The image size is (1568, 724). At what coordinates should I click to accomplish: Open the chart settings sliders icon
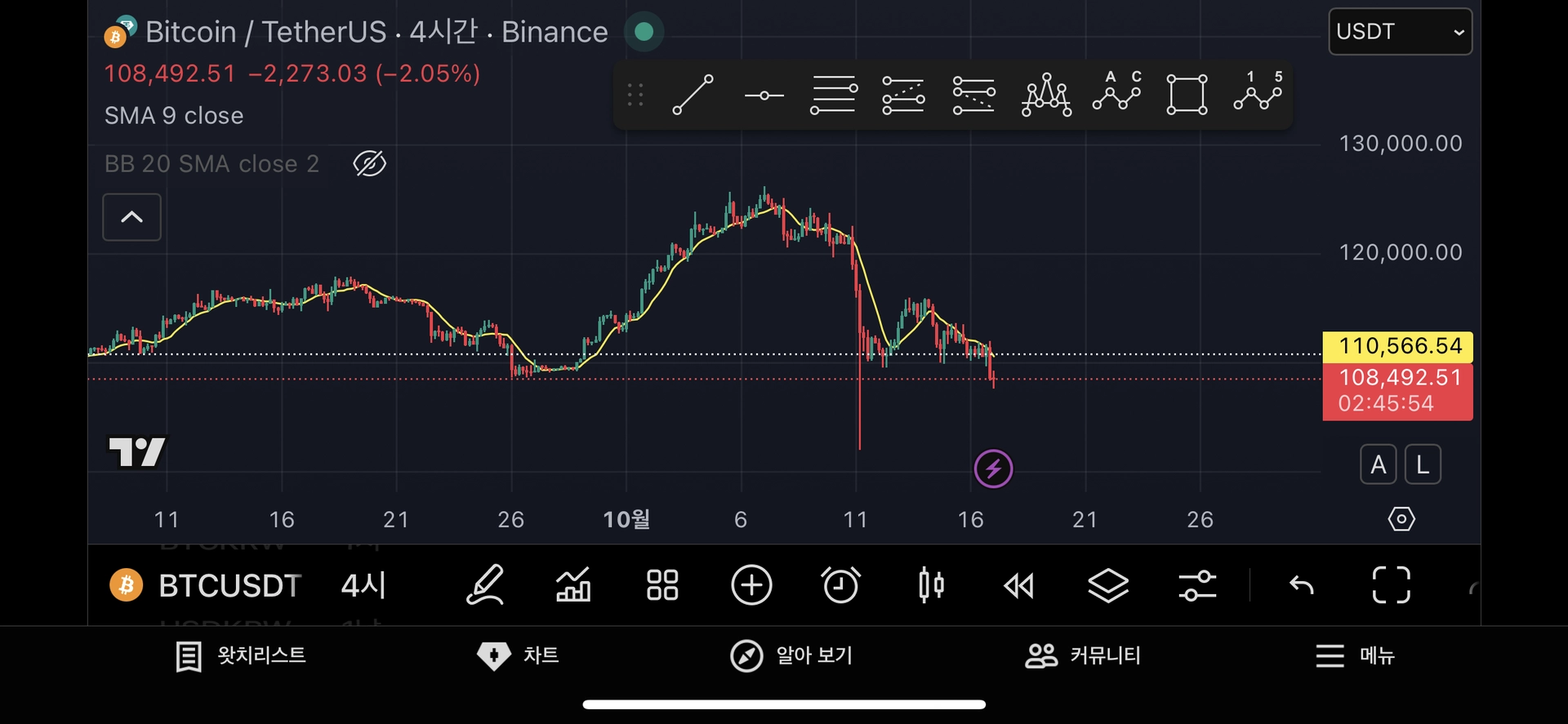point(1197,585)
